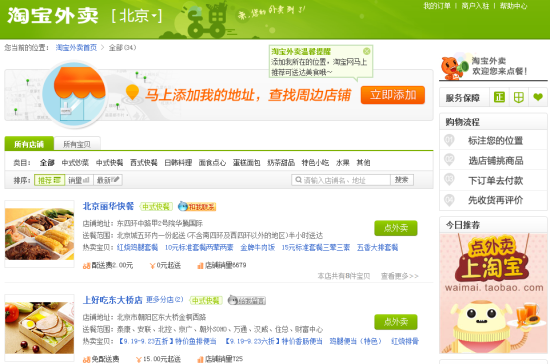Open 红烧鸡腿套餐 hot item link
Image resolution: width=550 pixels, height=364 pixels.
138,248
